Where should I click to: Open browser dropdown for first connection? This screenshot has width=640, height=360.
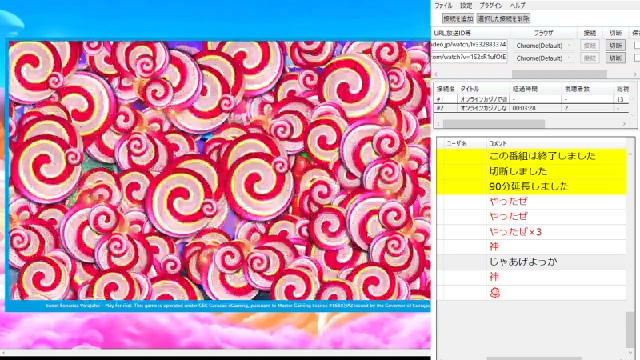tap(543, 46)
